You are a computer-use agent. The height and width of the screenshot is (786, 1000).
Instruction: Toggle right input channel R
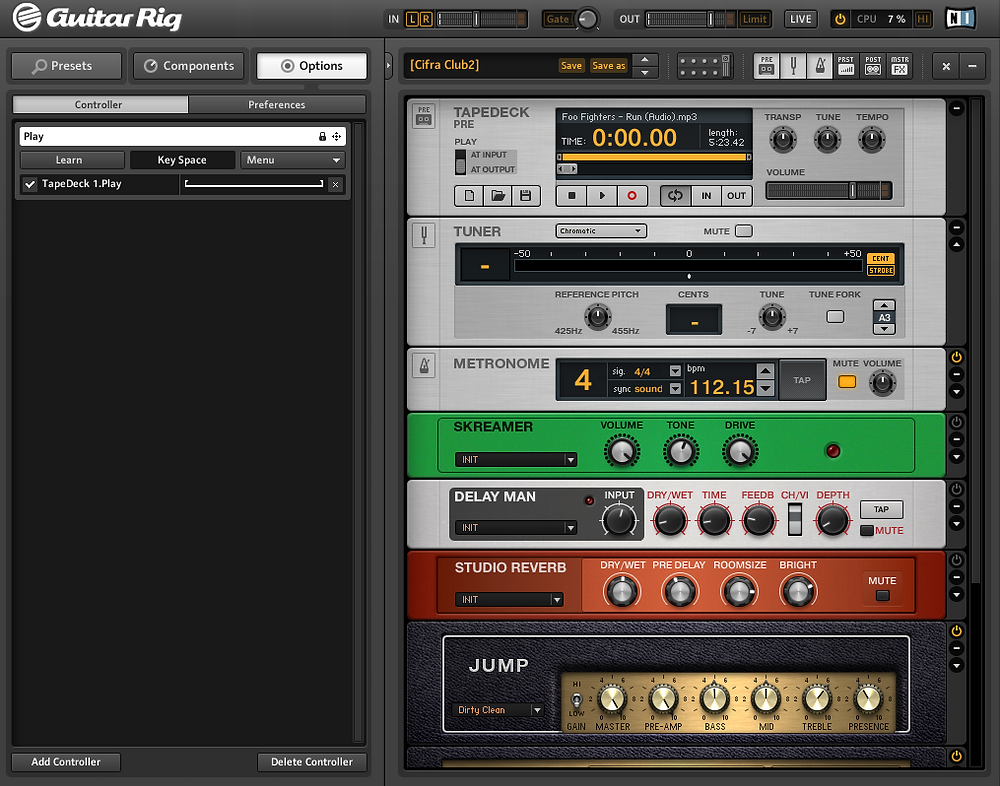(425, 19)
